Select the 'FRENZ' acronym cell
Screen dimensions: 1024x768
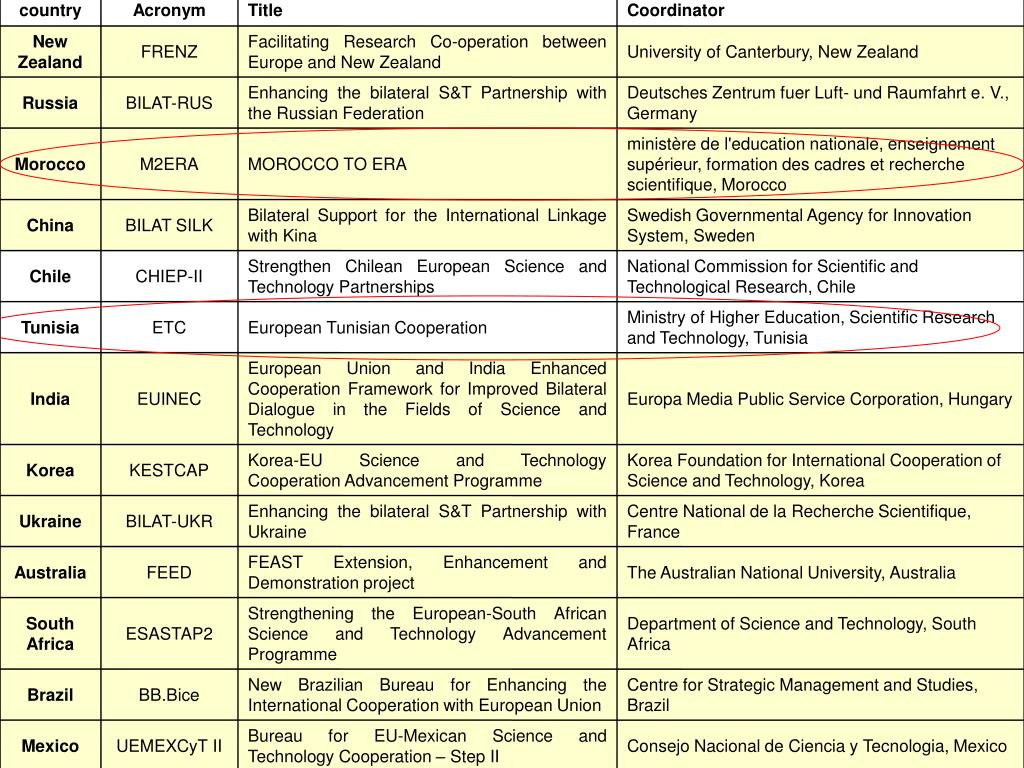click(169, 52)
